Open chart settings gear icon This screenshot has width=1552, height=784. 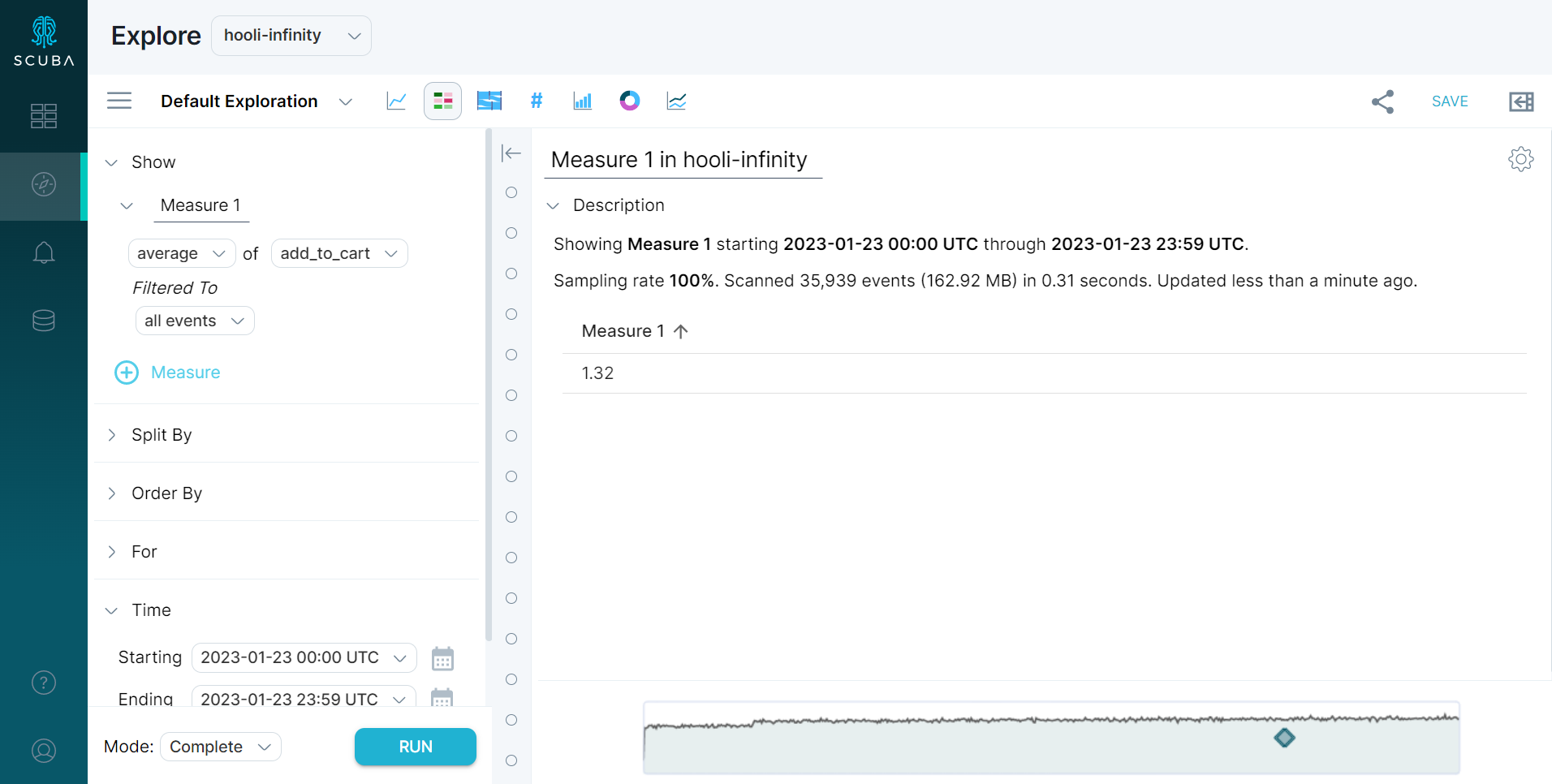[x=1521, y=159]
